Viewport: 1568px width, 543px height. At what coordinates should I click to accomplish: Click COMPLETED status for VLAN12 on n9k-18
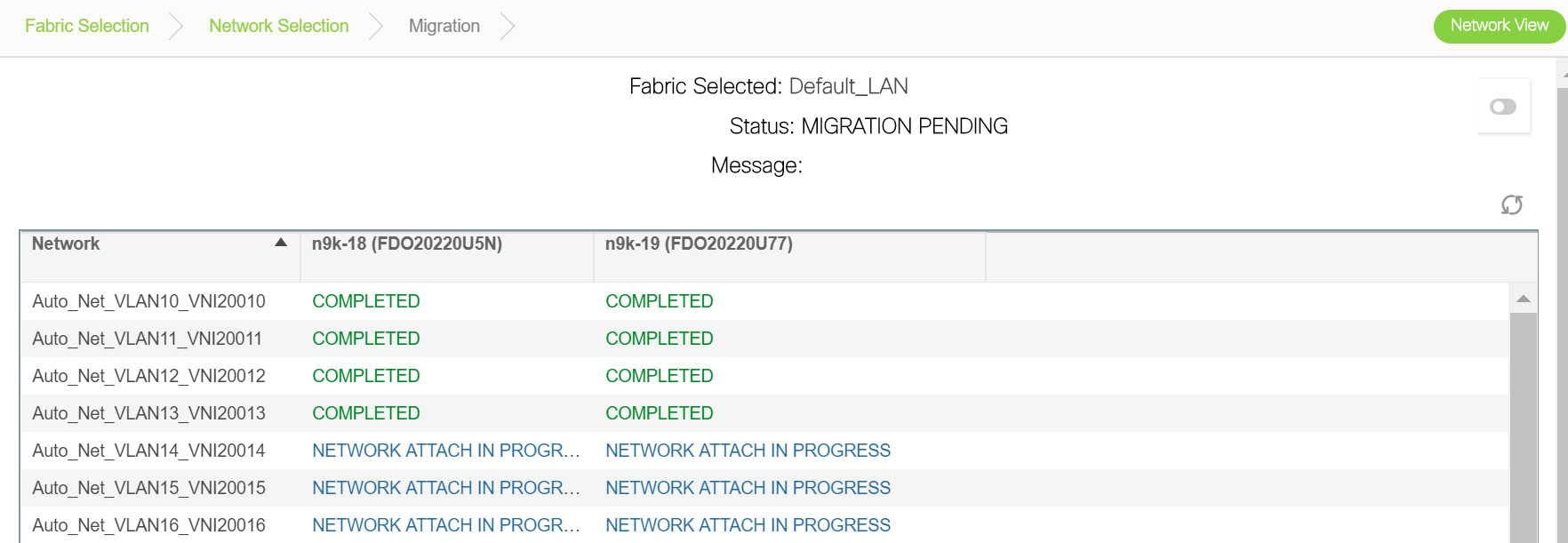click(x=366, y=376)
